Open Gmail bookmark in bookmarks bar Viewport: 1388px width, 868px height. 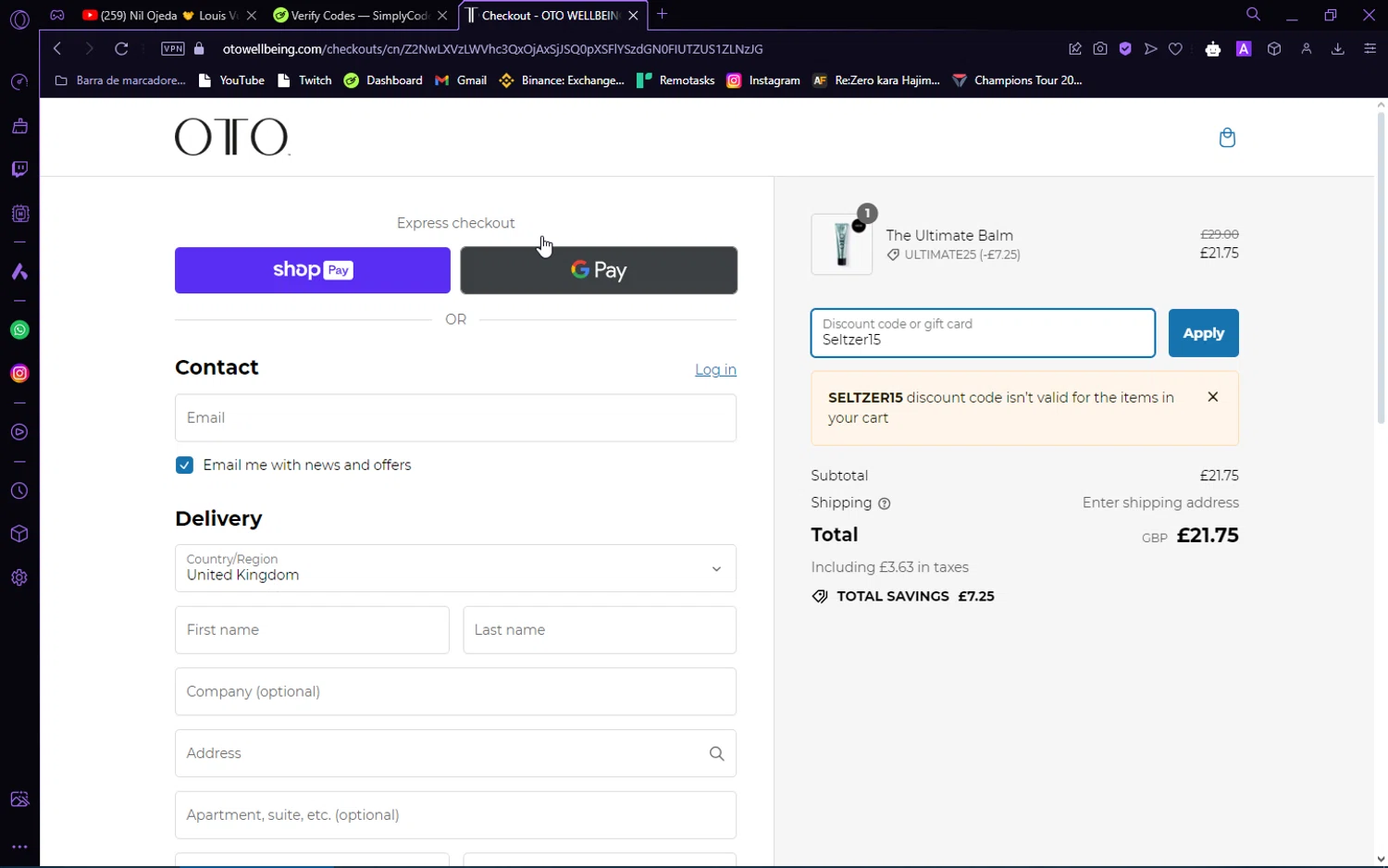coord(461,81)
